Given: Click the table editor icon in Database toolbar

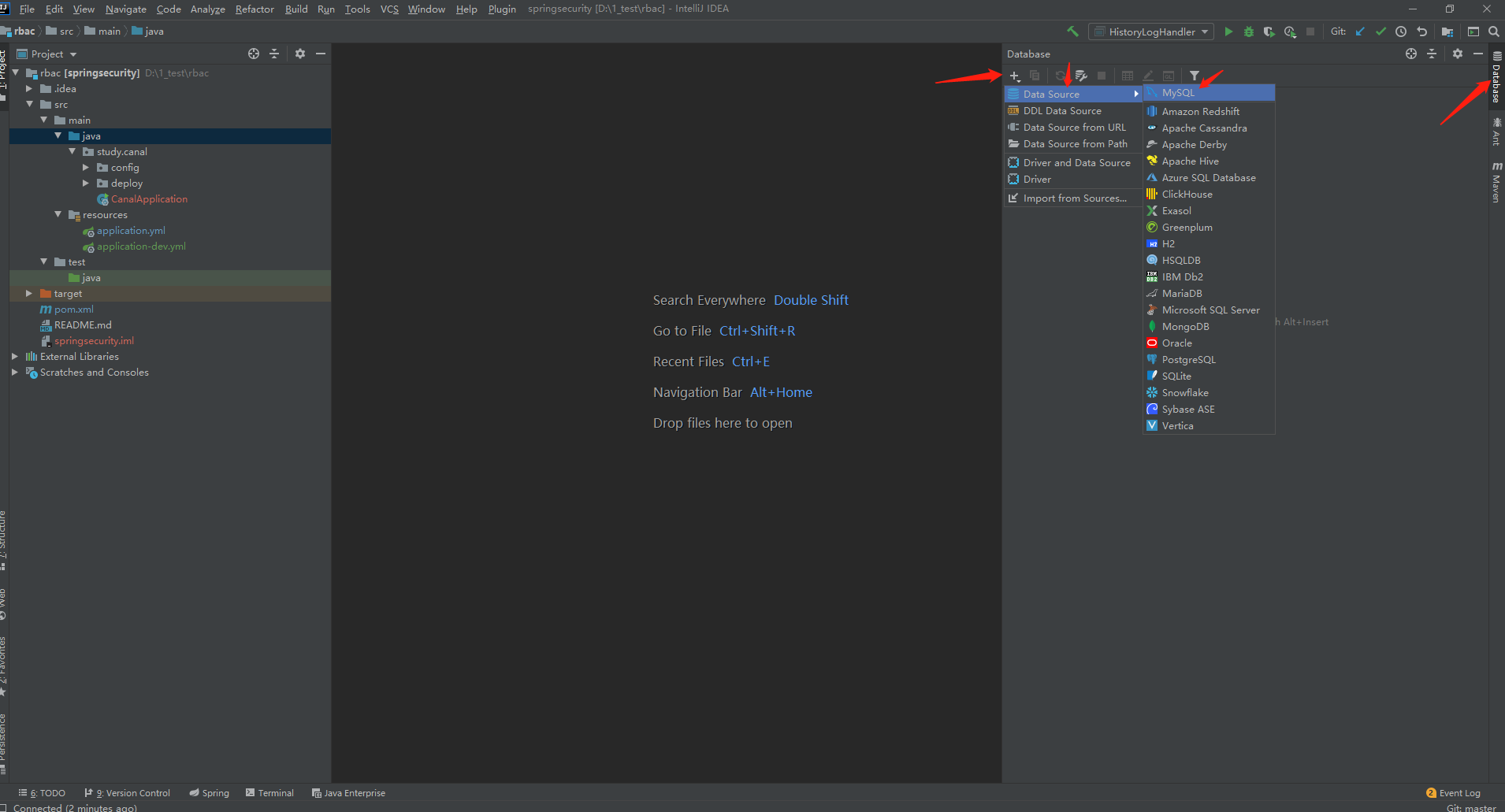Looking at the screenshot, I should [1128, 76].
